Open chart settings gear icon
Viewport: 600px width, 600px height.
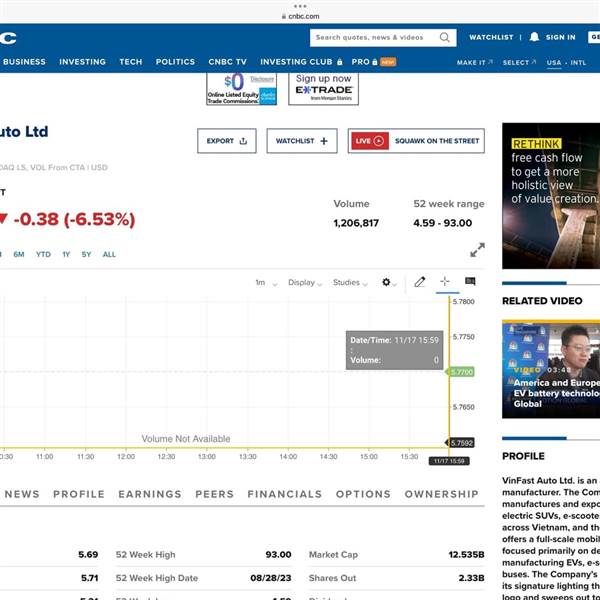pyautogui.click(x=386, y=282)
